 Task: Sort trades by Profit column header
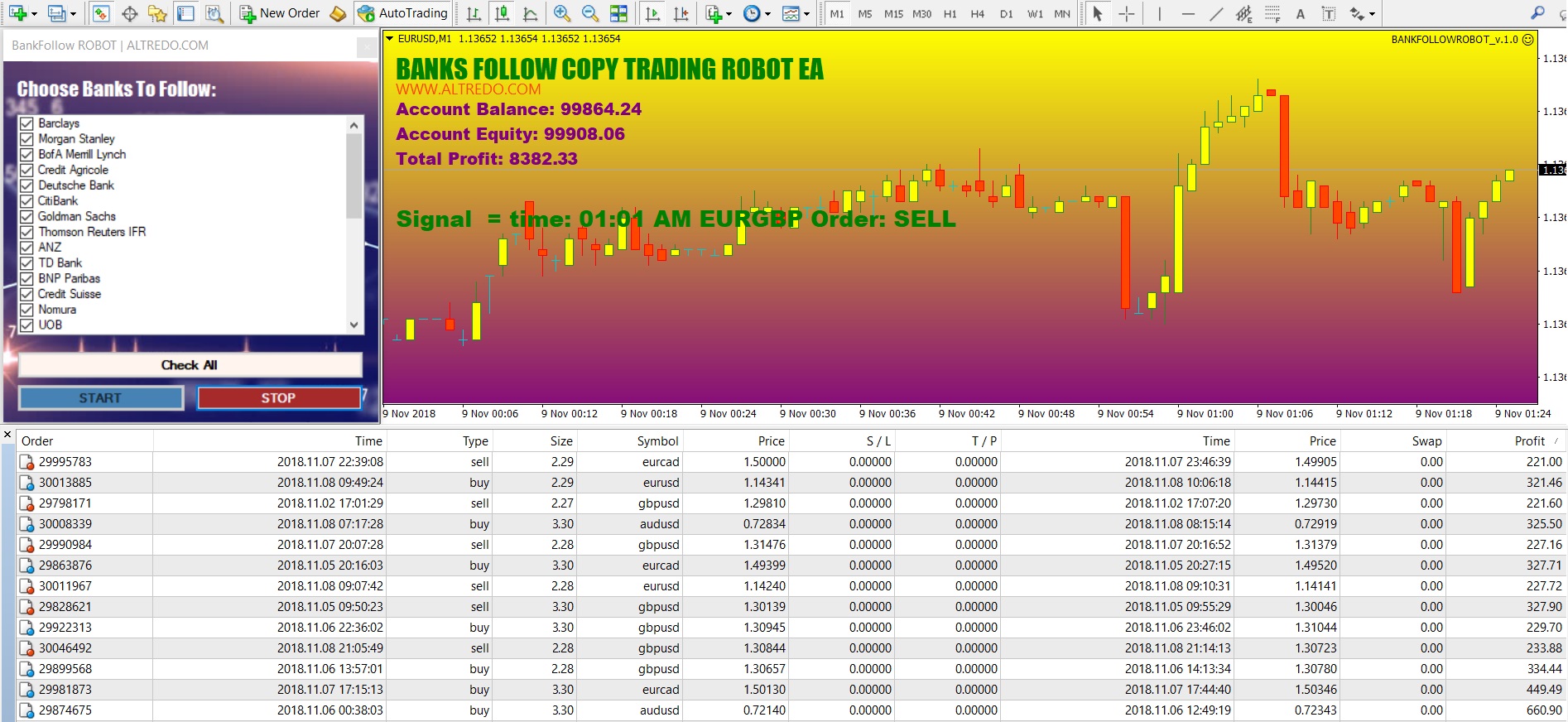pyautogui.click(x=1529, y=441)
